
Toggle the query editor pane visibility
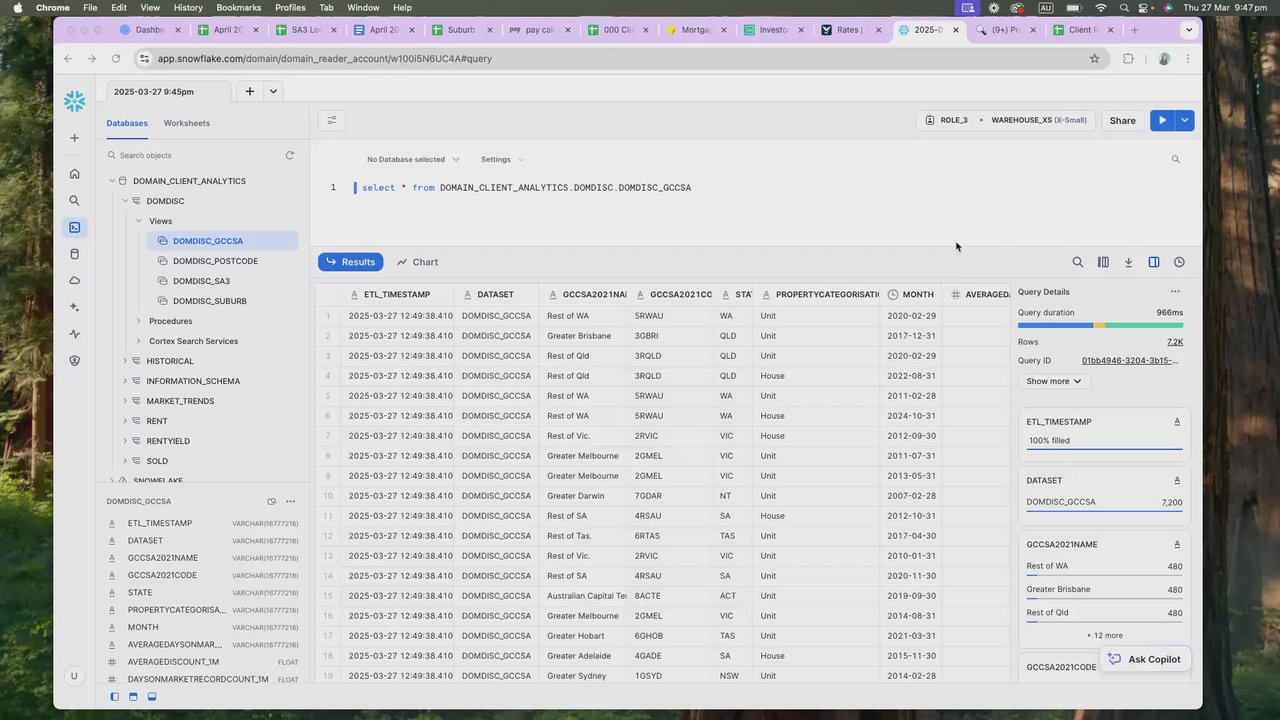(133, 696)
